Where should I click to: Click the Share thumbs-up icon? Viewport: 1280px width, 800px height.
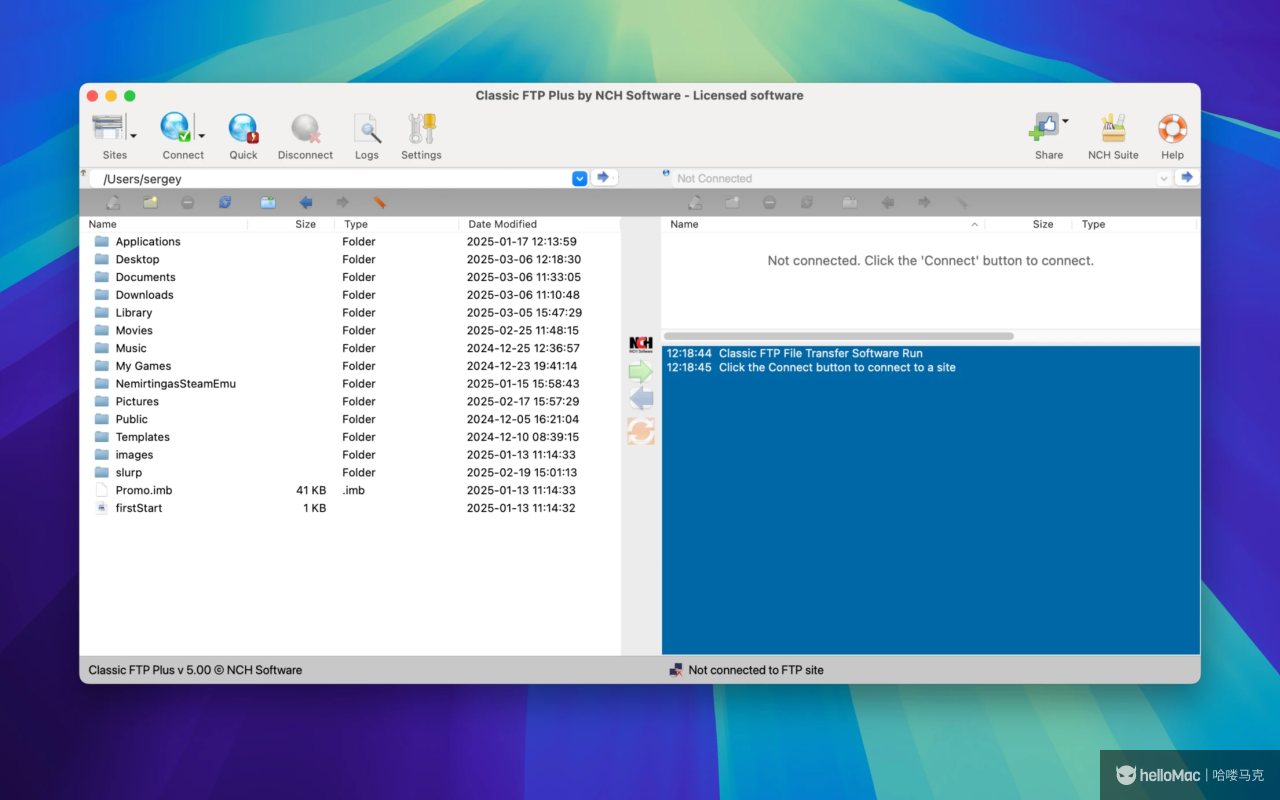click(1043, 127)
